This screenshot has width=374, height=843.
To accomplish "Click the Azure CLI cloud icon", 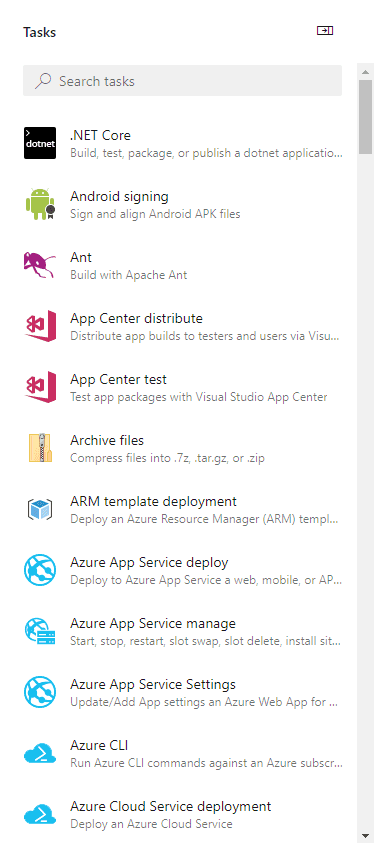I will (x=40, y=753).
